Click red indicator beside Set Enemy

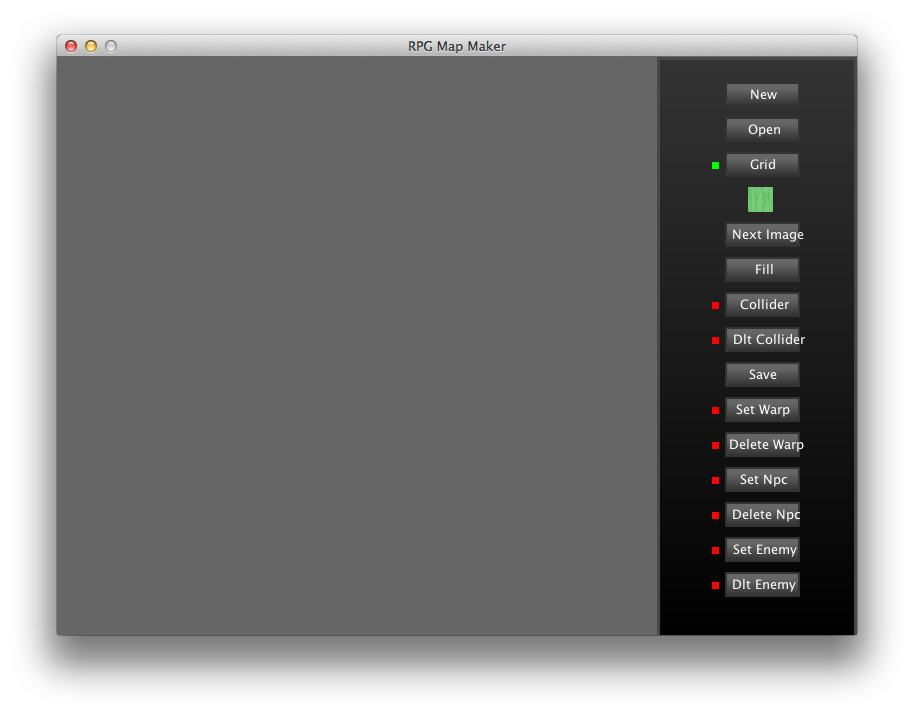715,550
